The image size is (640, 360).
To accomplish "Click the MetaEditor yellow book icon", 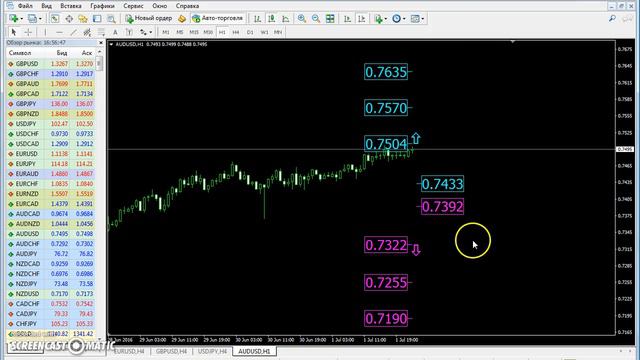I will [182, 18].
